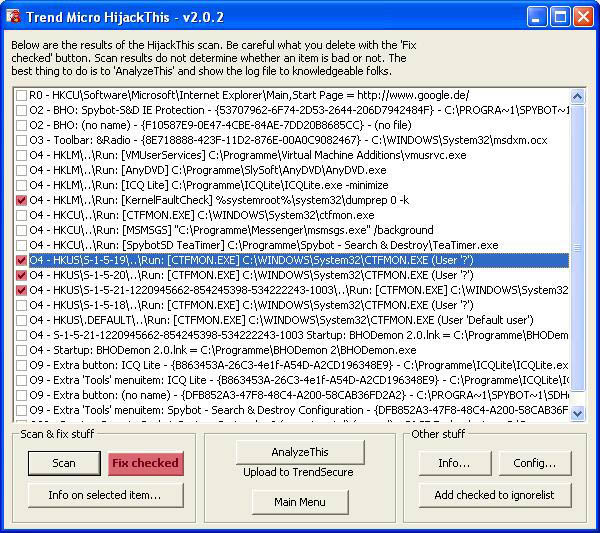
Task: Check the VMUserServices Run entry
Action: pyautogui.click(x=21, y=155)
